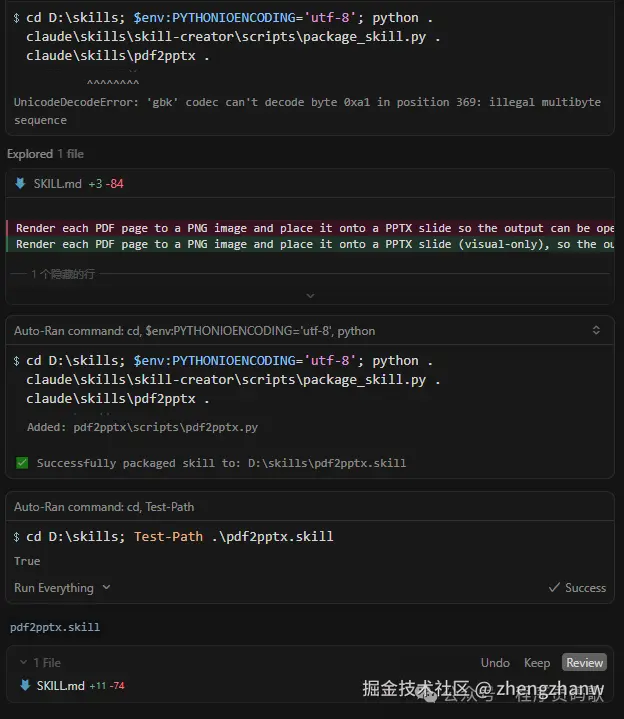This screenshot has width=624, height=719.
Task: Collapse the 1 File changes list
Action: coord(23,662)
